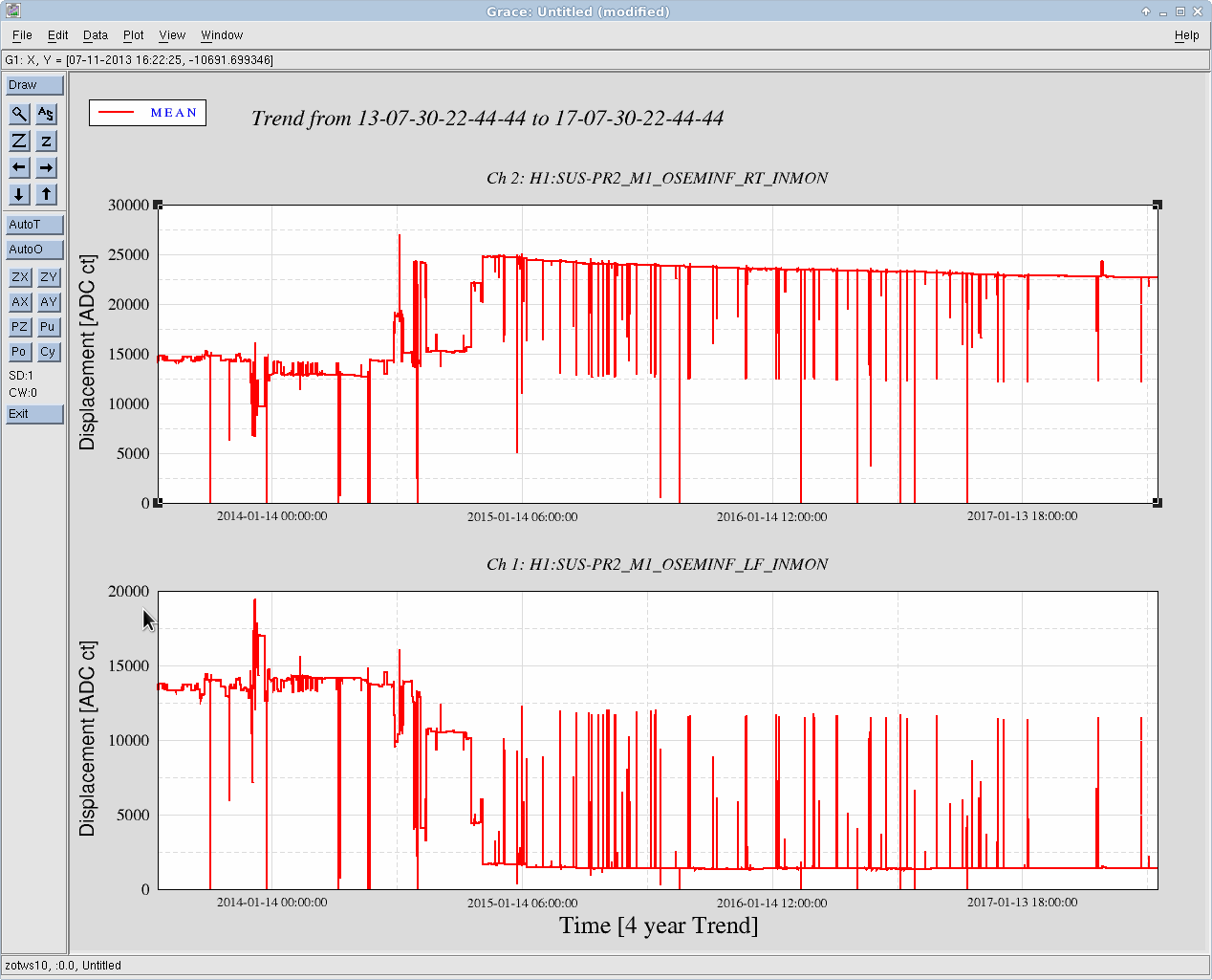This screenshot has height=980, width=1212.
Task: Click the MEAN legend box
Action: (x=147, y=113)
